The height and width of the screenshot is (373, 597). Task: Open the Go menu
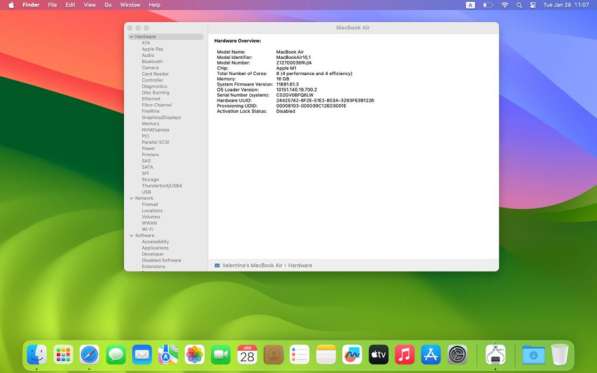[x=108, y=5]
